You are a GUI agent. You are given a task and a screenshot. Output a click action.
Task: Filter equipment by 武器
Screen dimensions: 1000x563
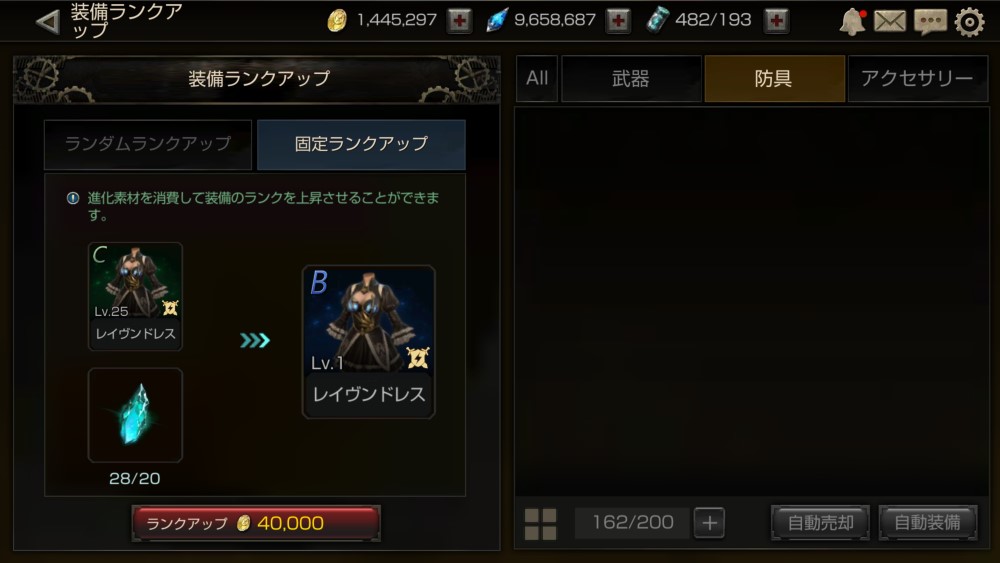[x=631, y=78]
